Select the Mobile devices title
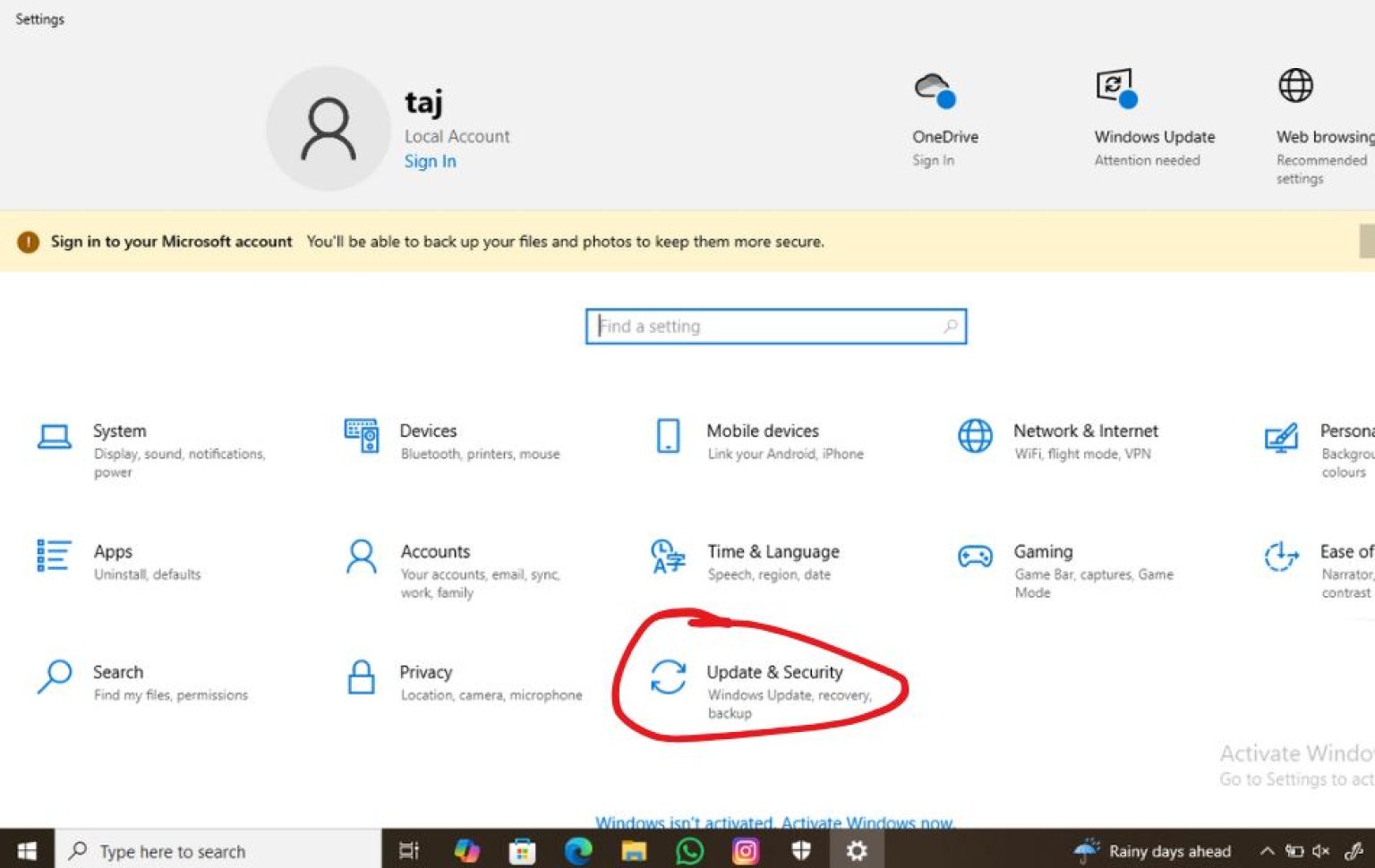Viewport: 1375px width, 868px height. (x=763, y=430)
